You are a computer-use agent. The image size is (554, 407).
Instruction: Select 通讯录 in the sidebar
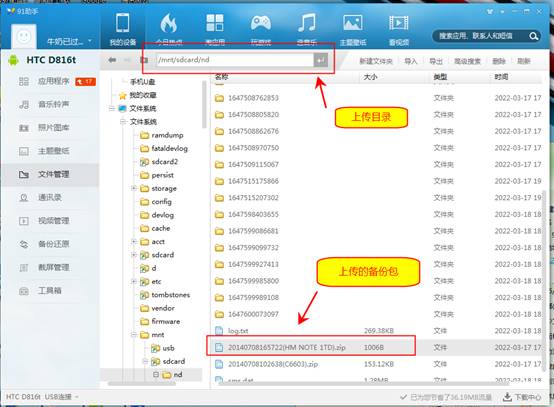point(50,197)
